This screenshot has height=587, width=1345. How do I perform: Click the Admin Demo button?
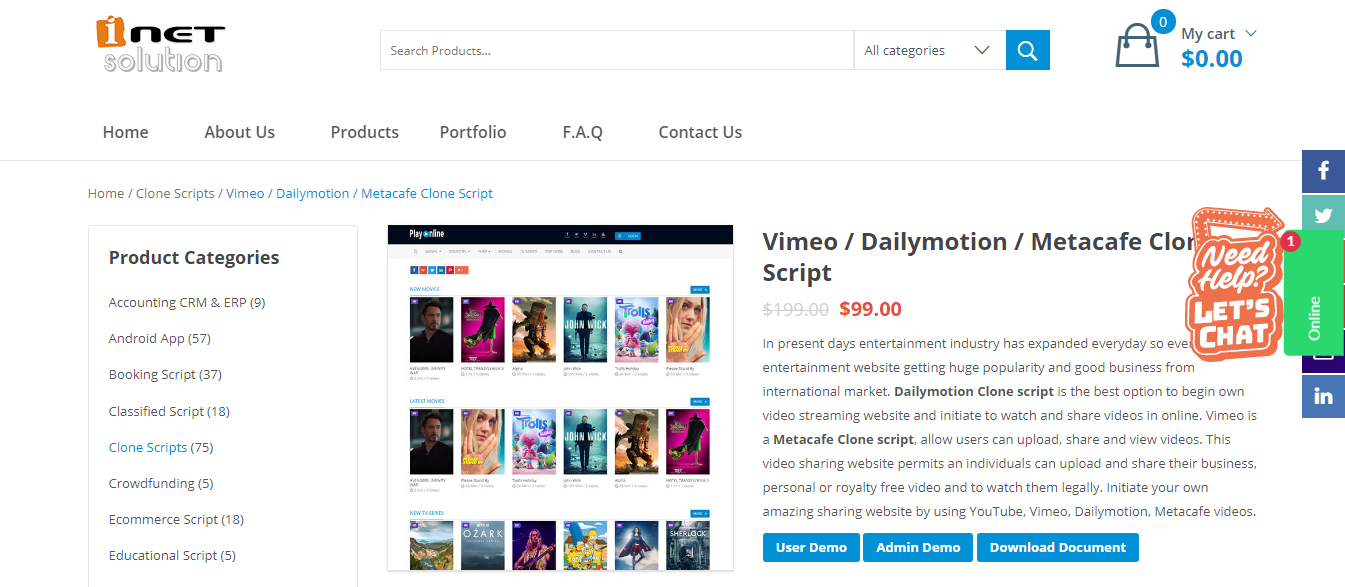[x=918, y=548]
